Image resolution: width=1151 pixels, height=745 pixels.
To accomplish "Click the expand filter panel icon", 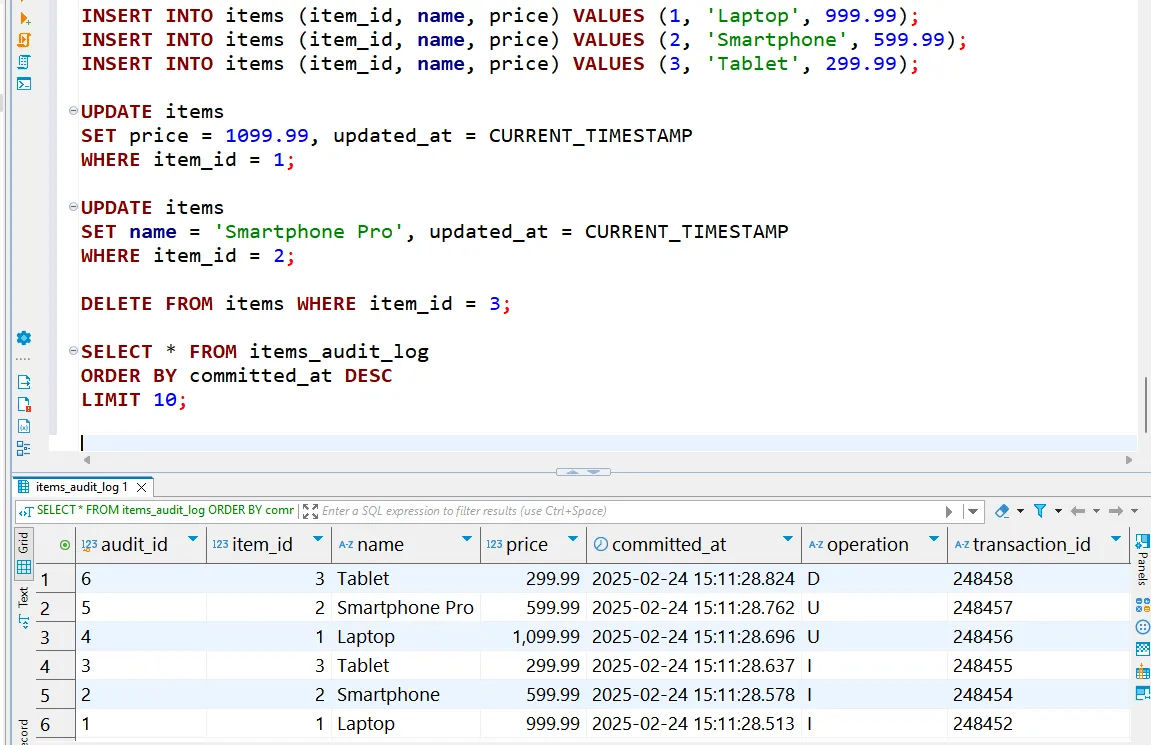I will (311, 511).
